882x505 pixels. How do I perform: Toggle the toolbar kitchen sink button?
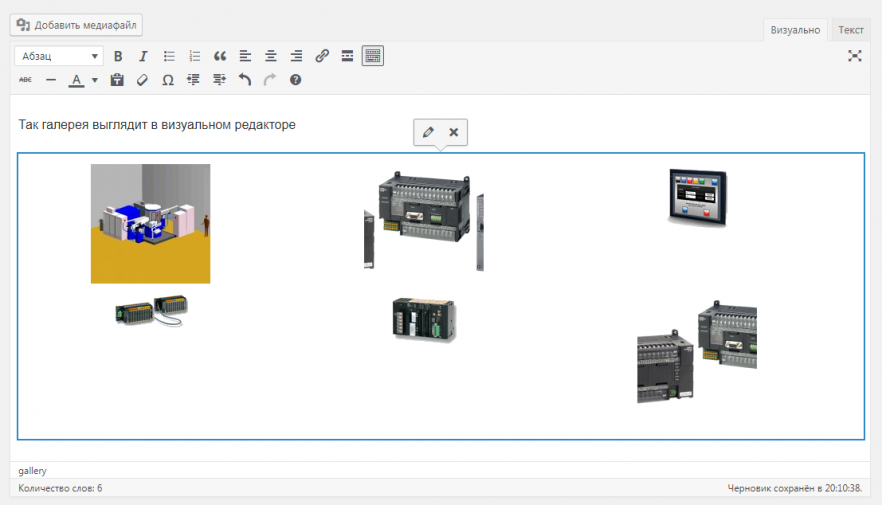tap(373, 56)
